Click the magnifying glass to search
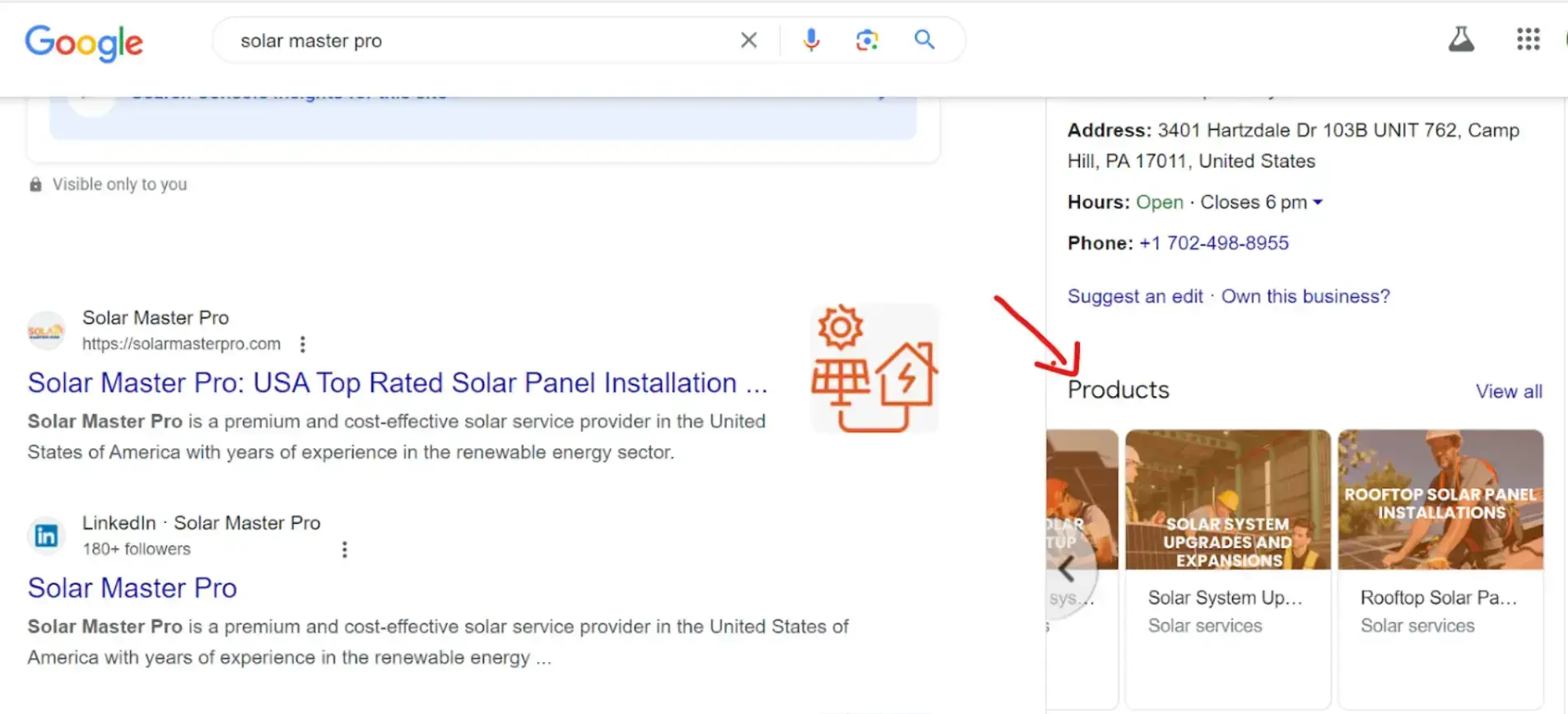 [924, 39]
